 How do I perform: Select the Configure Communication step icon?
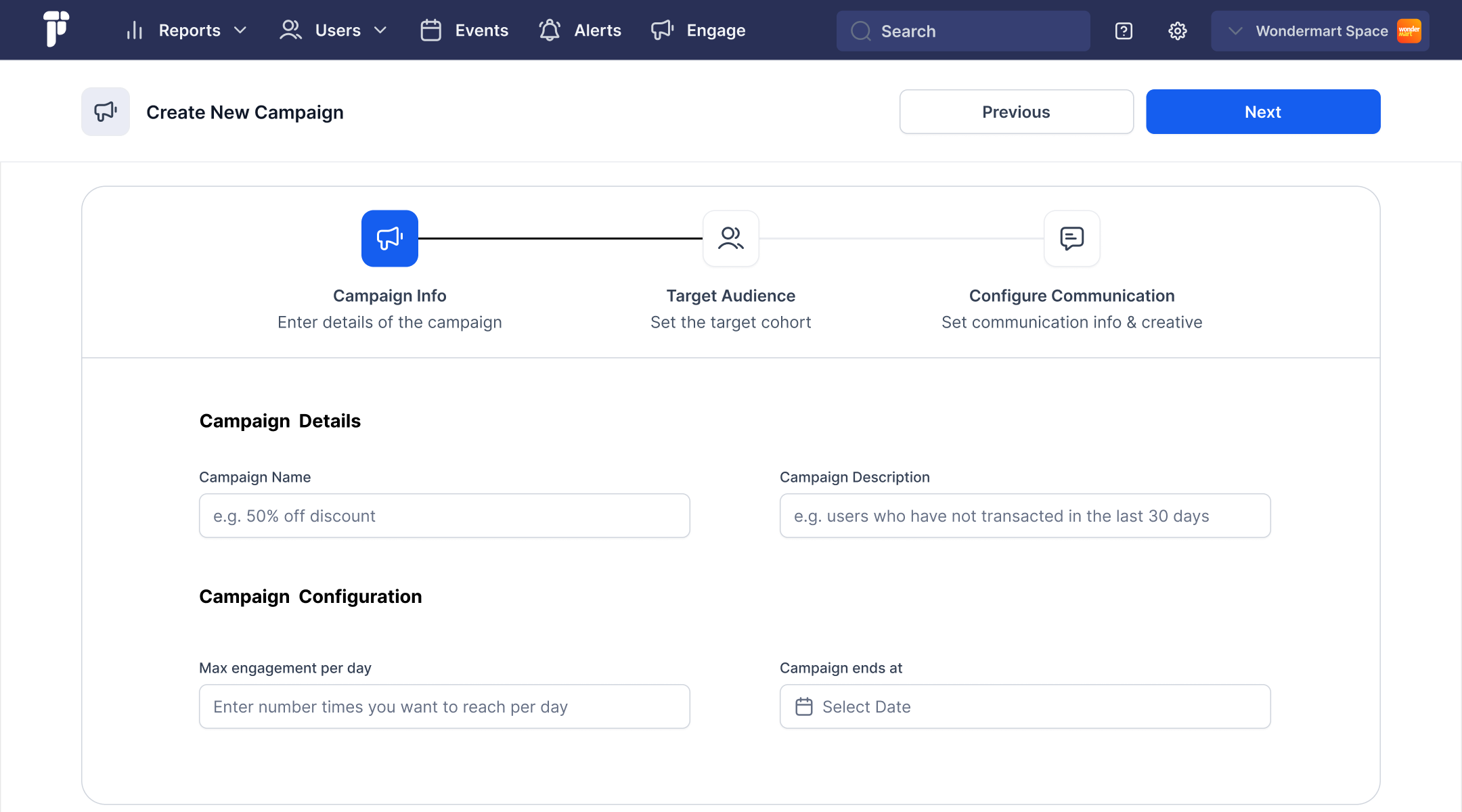pyautogui.click(x=1071, y=238)
